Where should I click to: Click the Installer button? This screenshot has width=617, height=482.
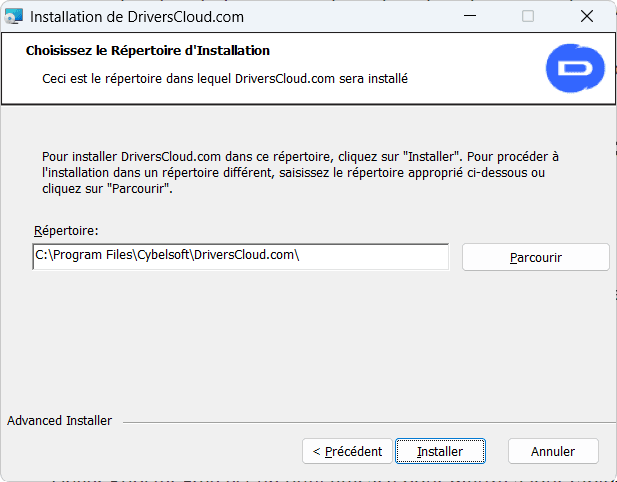[440, 451]
